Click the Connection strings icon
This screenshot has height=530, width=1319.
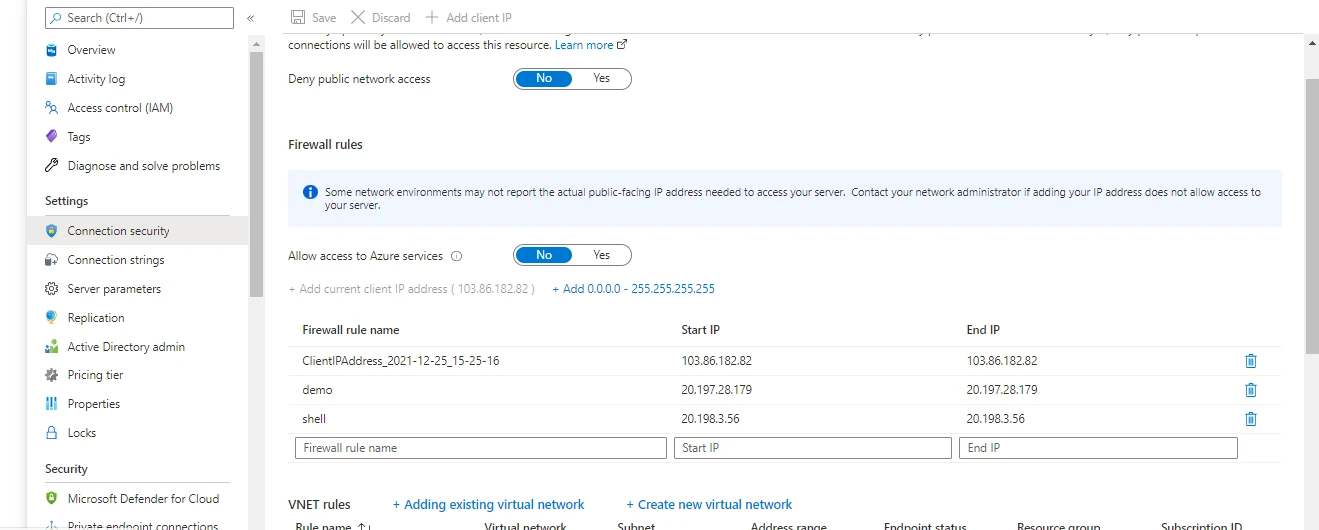coord(51,260)
